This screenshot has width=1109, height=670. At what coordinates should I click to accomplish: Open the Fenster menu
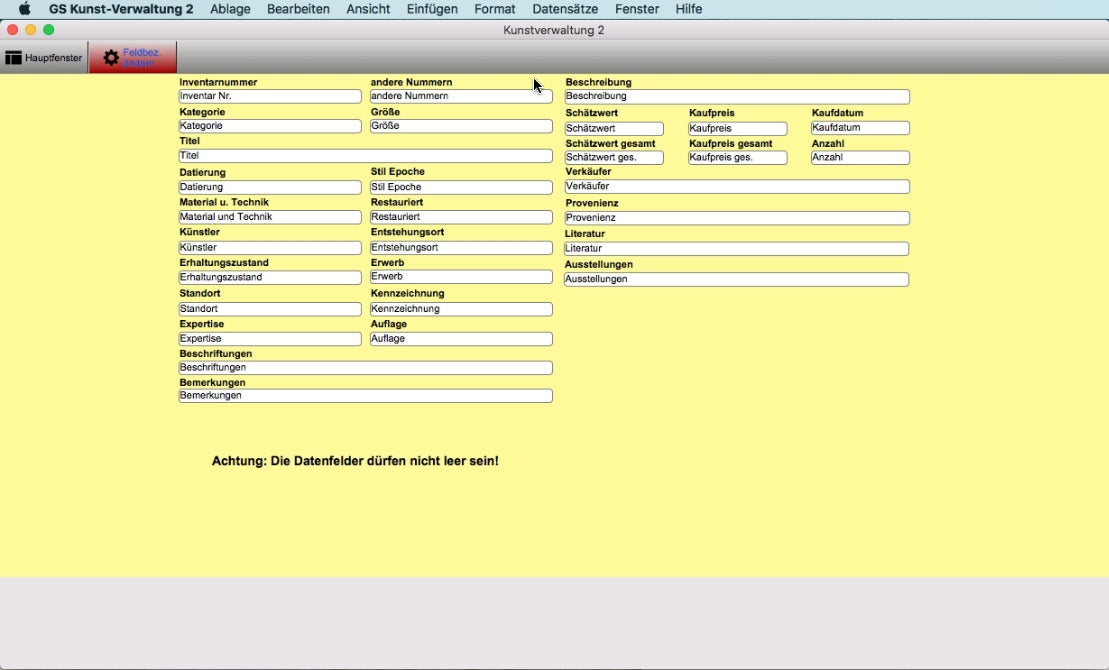pyautogui.click(x=637, y=9)
